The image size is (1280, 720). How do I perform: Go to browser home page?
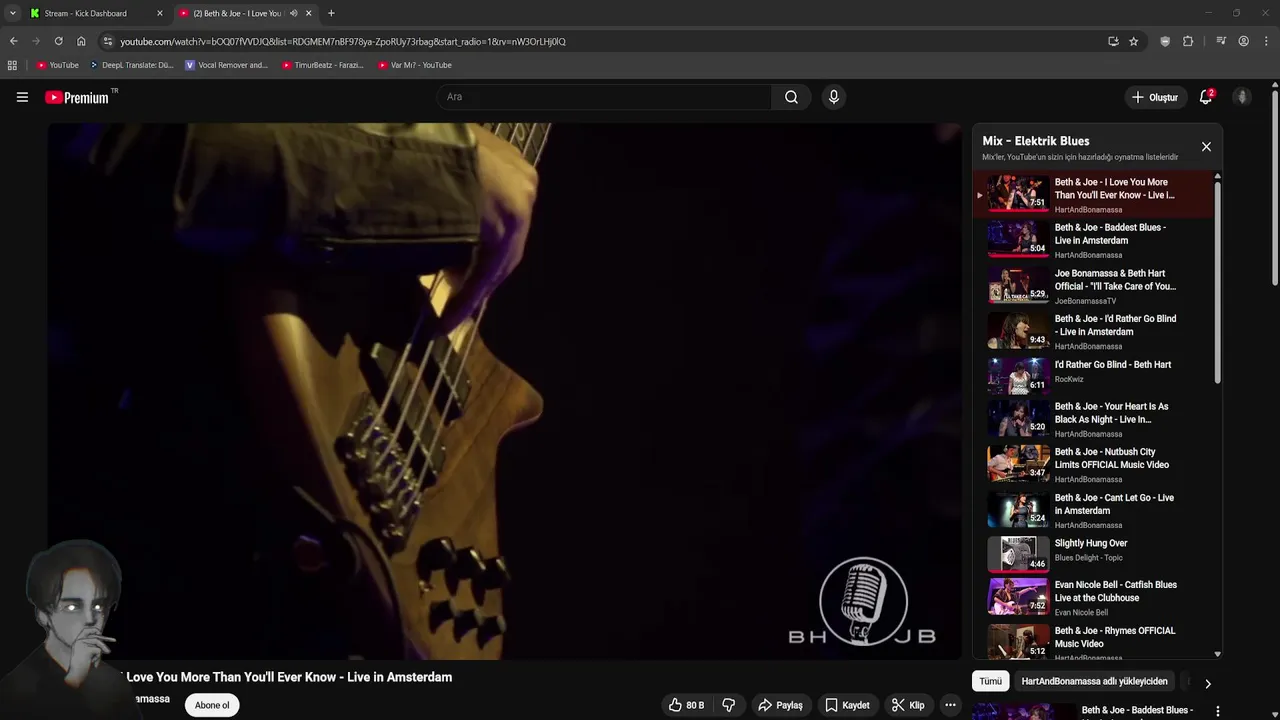81,41
